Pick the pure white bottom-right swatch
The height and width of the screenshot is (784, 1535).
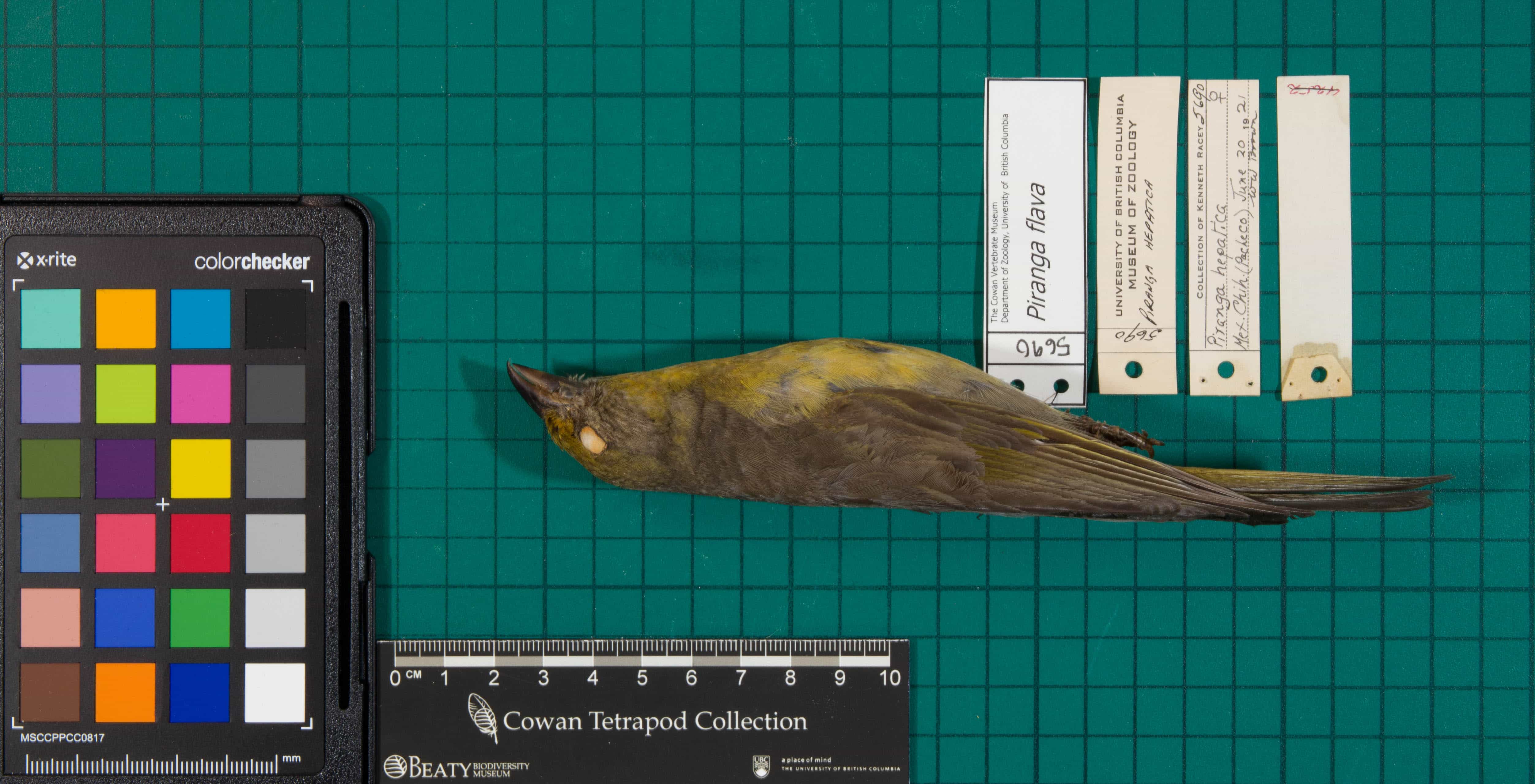click(x=275, y=693)
